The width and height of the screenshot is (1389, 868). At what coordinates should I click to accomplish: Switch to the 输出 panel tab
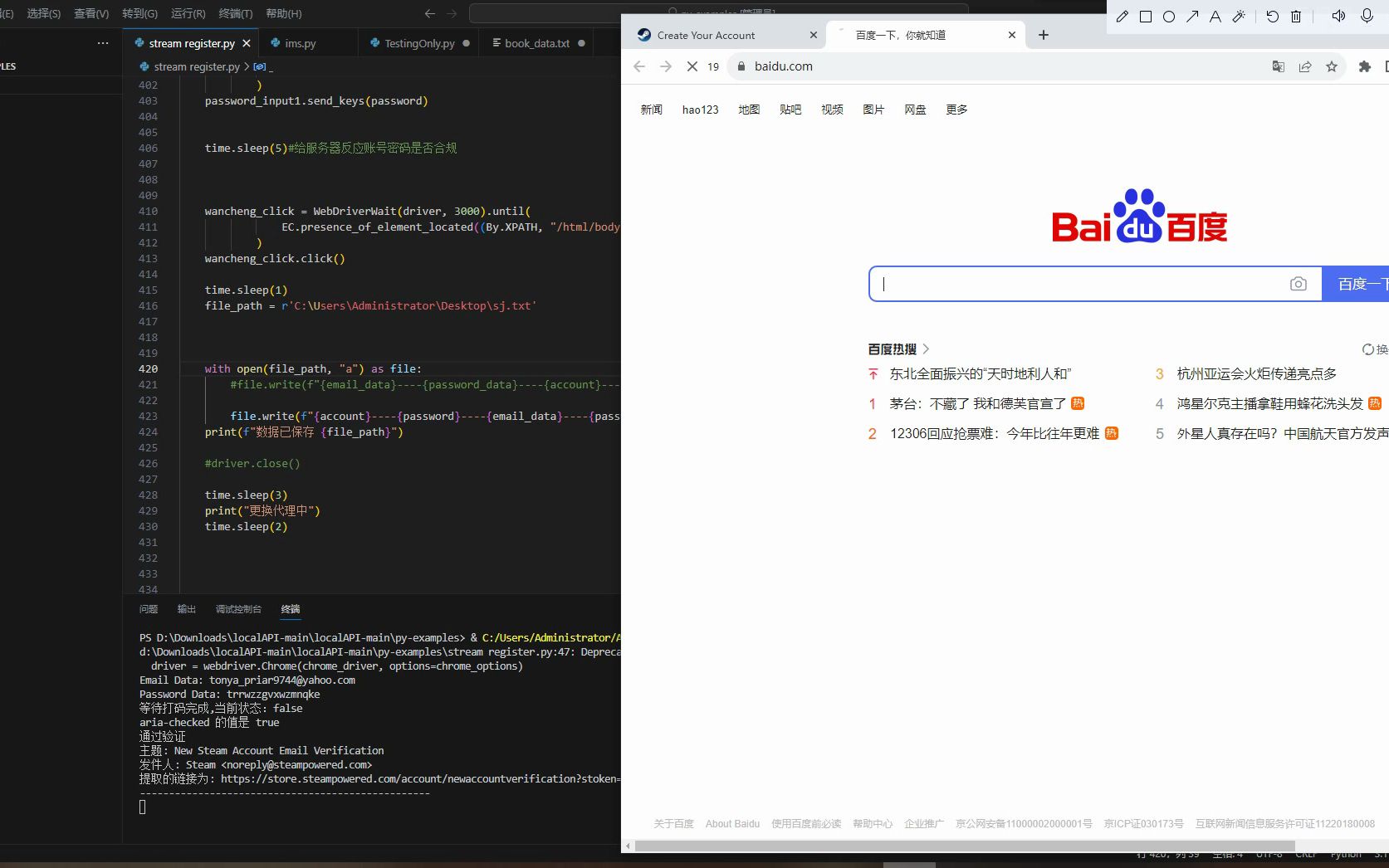tap(187, 609)
